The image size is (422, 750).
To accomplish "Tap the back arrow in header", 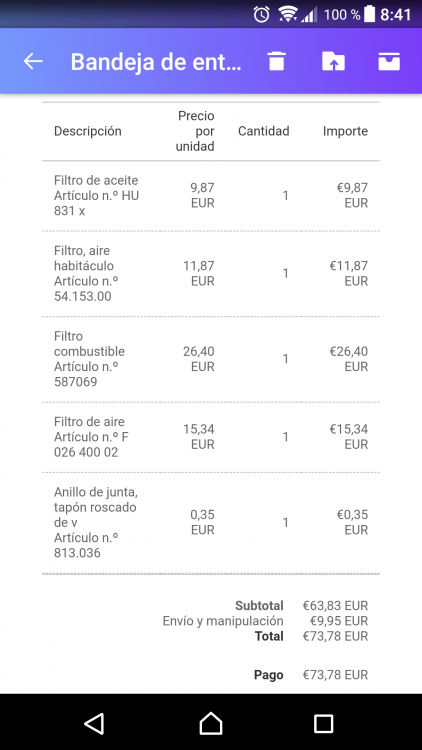I will pos(33,61).
